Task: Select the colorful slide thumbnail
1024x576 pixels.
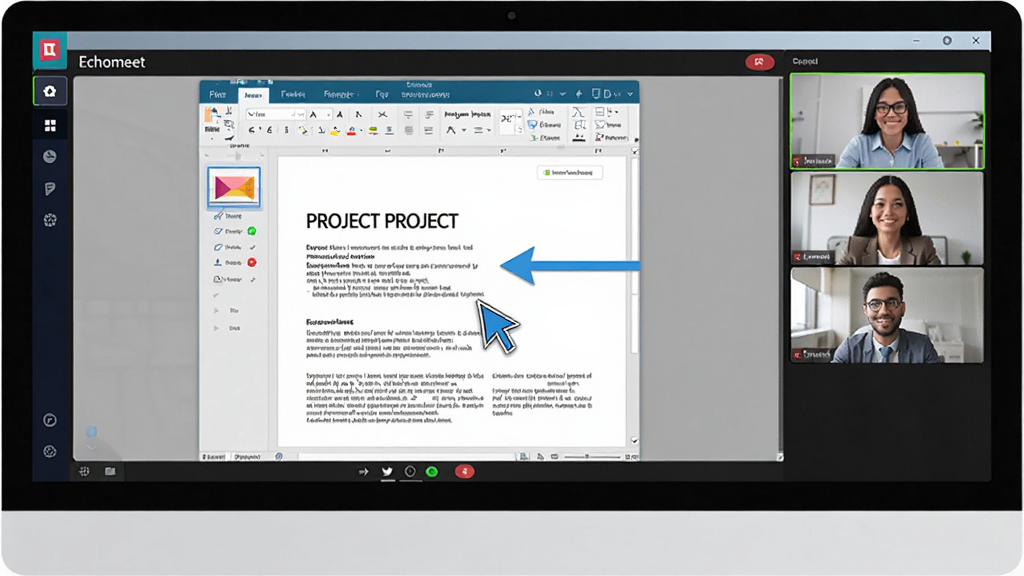Action: click(234, 187)
